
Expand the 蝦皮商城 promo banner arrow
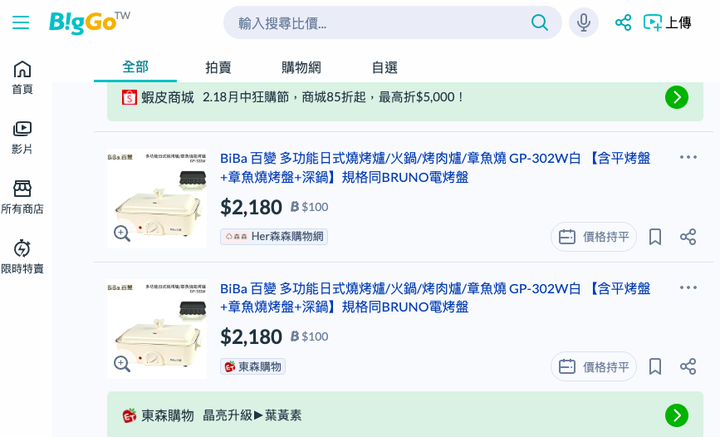677,97
